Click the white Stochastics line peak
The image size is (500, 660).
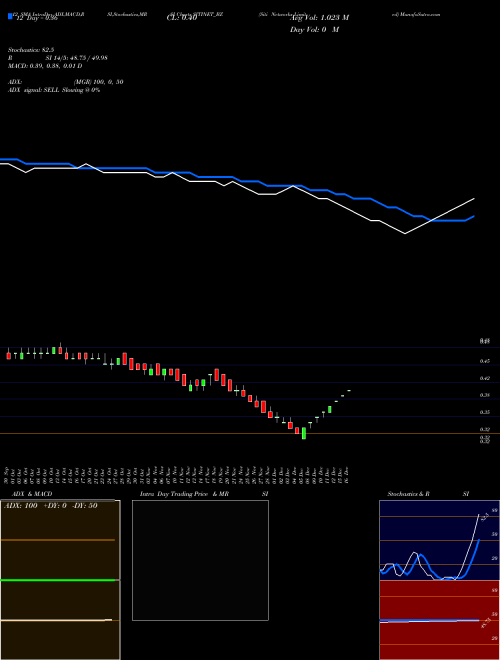point(478,515)
